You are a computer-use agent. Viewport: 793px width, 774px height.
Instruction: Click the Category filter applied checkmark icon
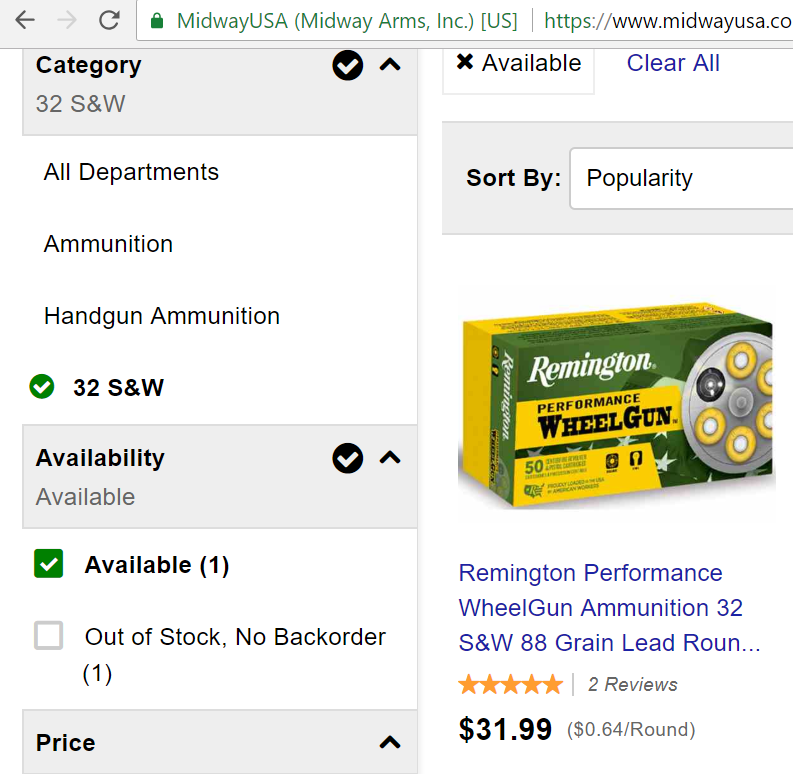[x=347, y=65]
